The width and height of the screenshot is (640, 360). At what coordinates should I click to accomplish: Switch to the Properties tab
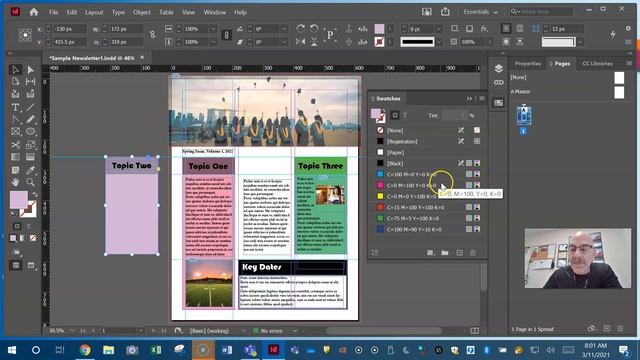tap(527, 64)
